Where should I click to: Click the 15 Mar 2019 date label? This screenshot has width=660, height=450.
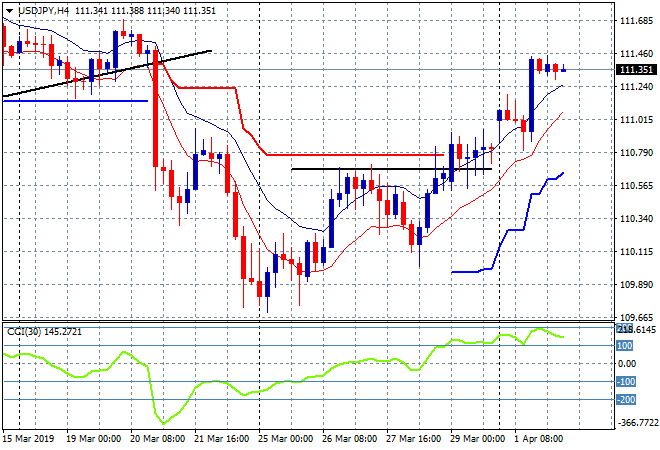click(28, 439)
